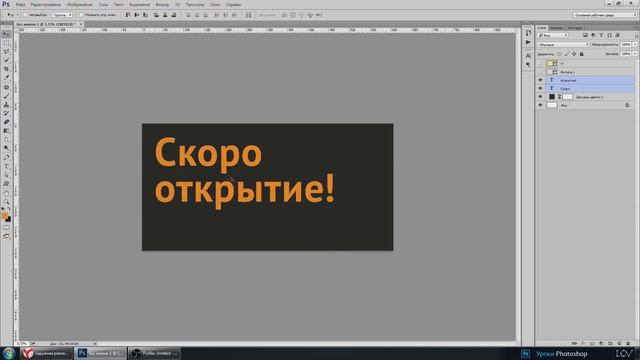This screenshot has height=360, width=640.
Task: Switch to the Контуры tab
Action: pos(575,28)
